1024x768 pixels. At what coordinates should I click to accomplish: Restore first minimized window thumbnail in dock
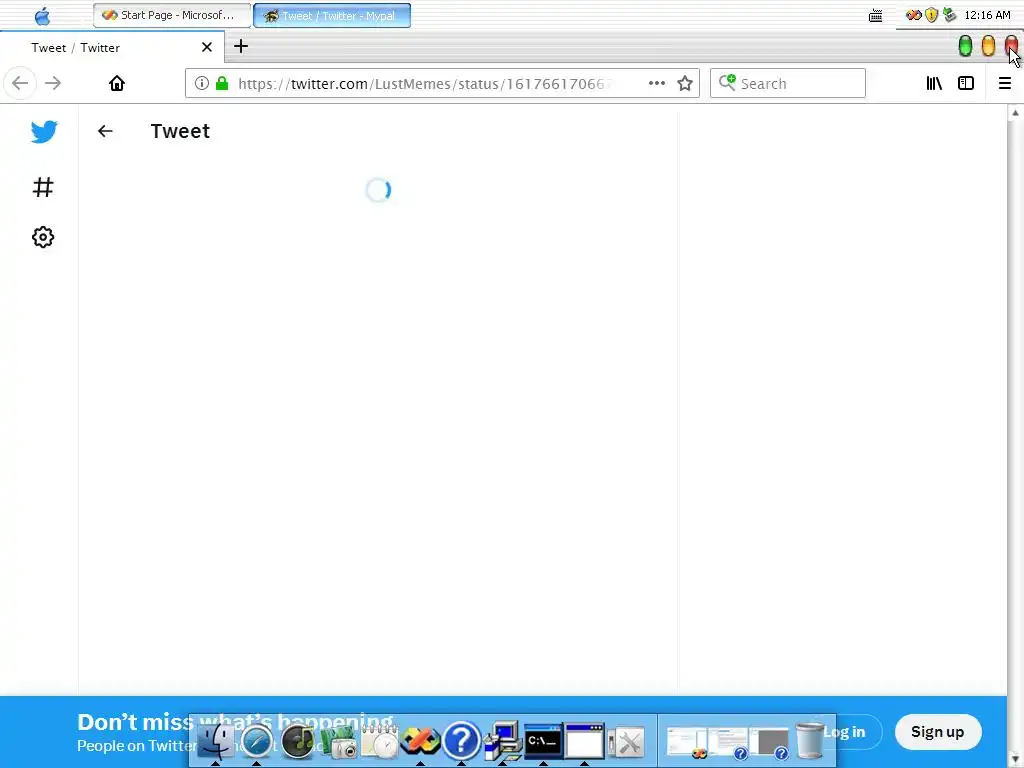pos(686,743)
